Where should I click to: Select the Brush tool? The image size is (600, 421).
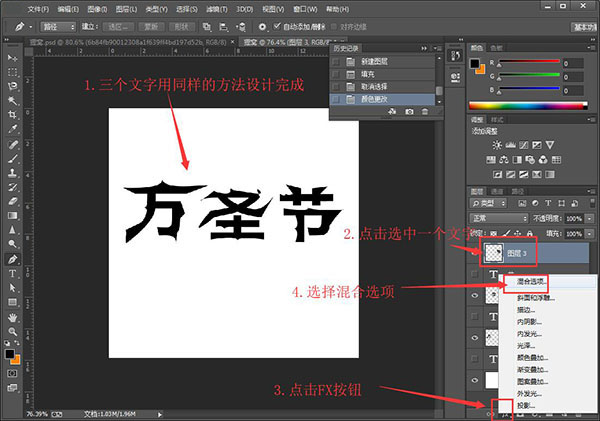coord(12,159)
